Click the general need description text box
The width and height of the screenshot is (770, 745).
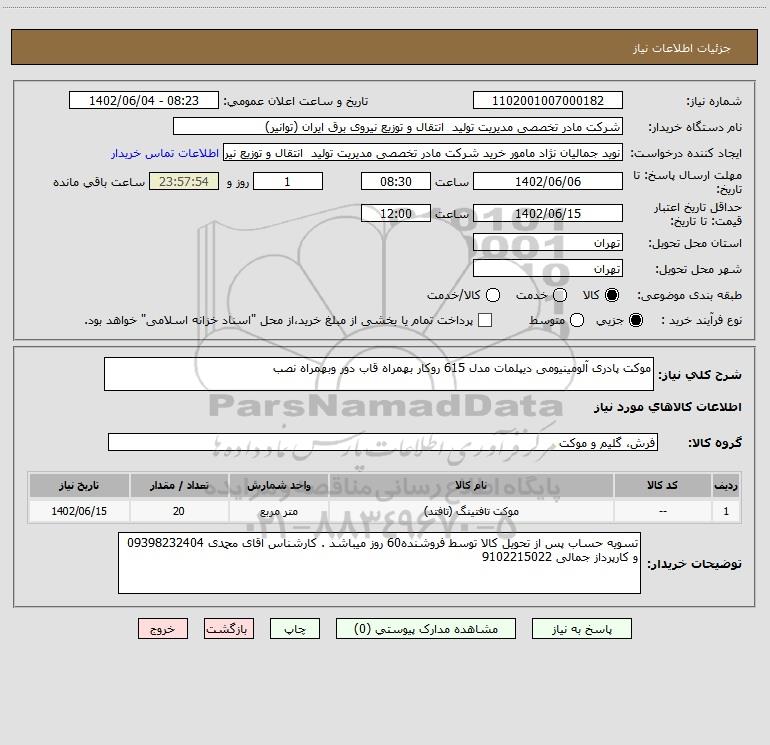click(x=379, y=374)
